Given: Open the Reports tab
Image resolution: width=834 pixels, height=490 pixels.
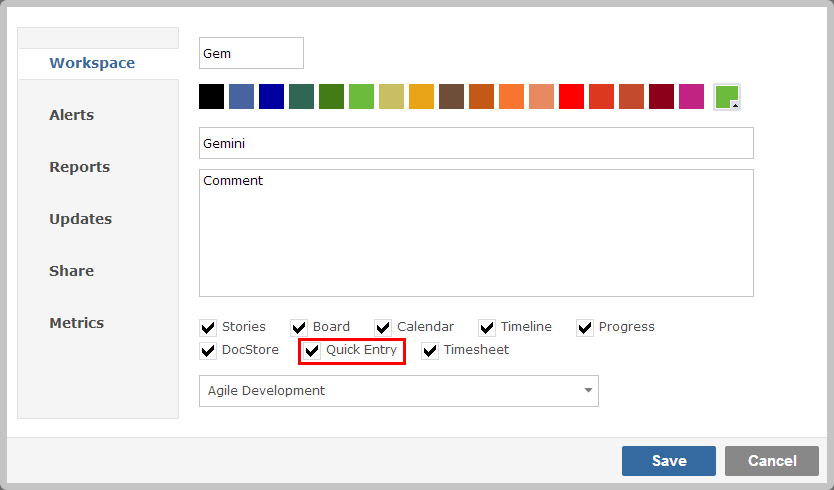Looking at the screenshot, I should point(80,167).
